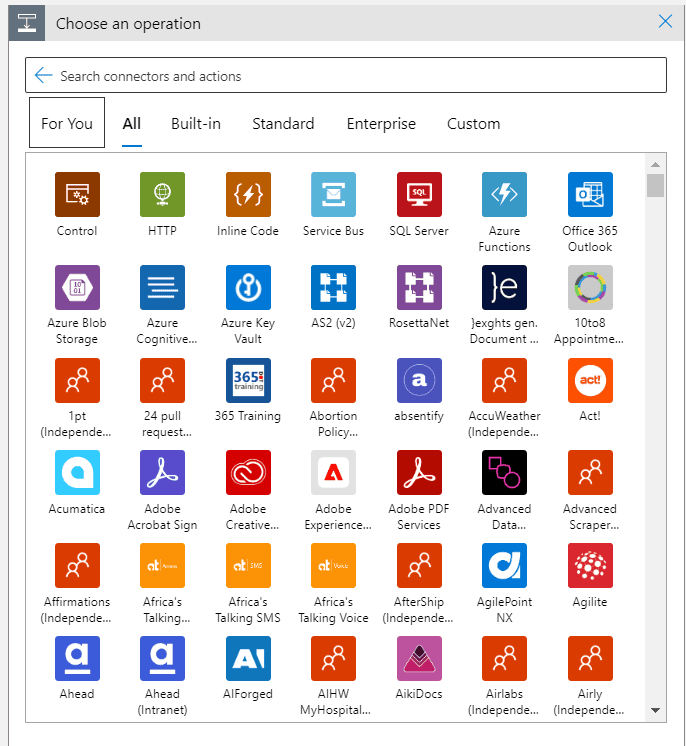Select the Africa's Talking SMS connector
Image resolution: width=686 pixels, height=746 pixels.
point(248,565)
